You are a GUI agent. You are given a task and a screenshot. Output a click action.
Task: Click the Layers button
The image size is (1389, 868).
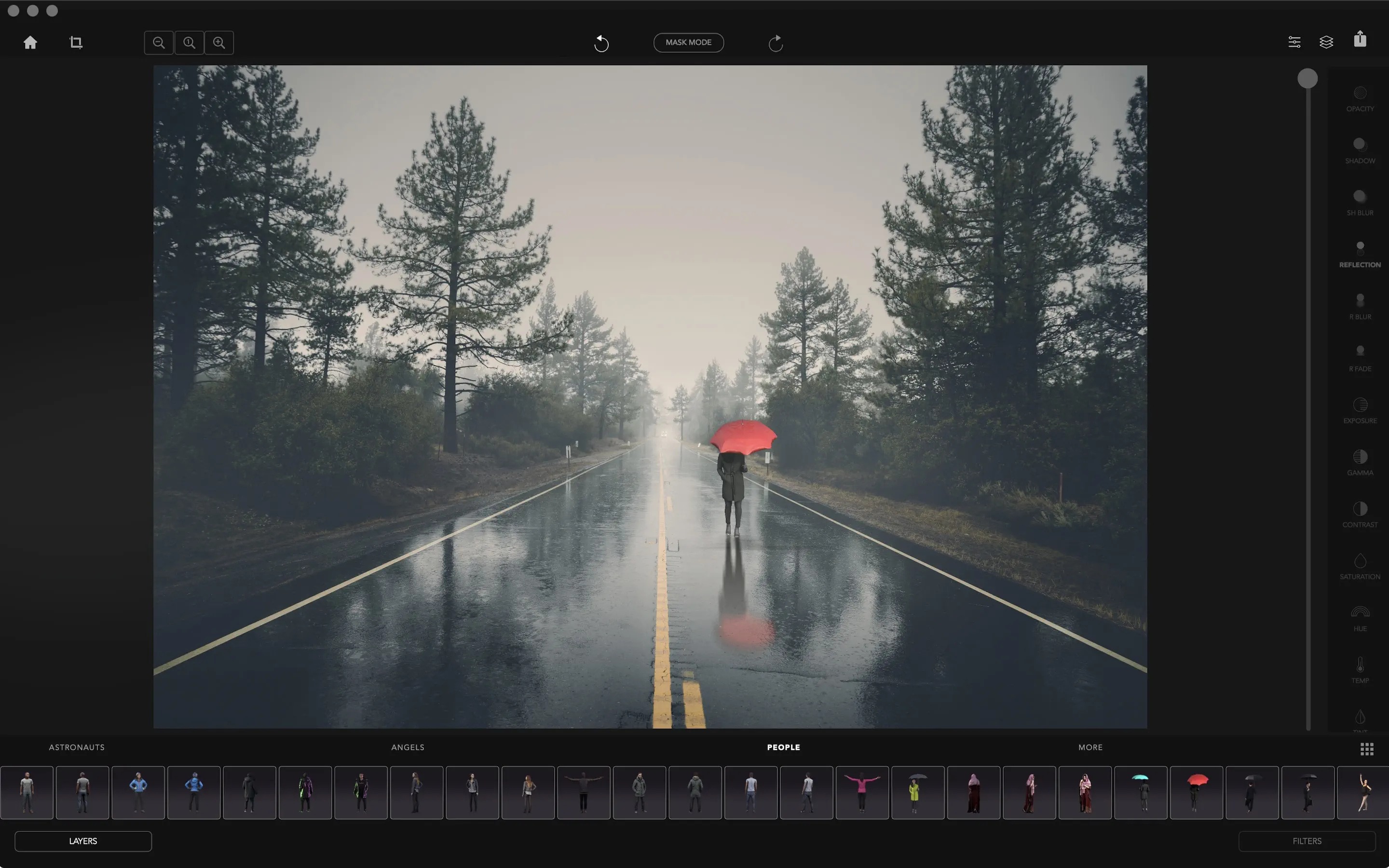click(x=83, y=841)
